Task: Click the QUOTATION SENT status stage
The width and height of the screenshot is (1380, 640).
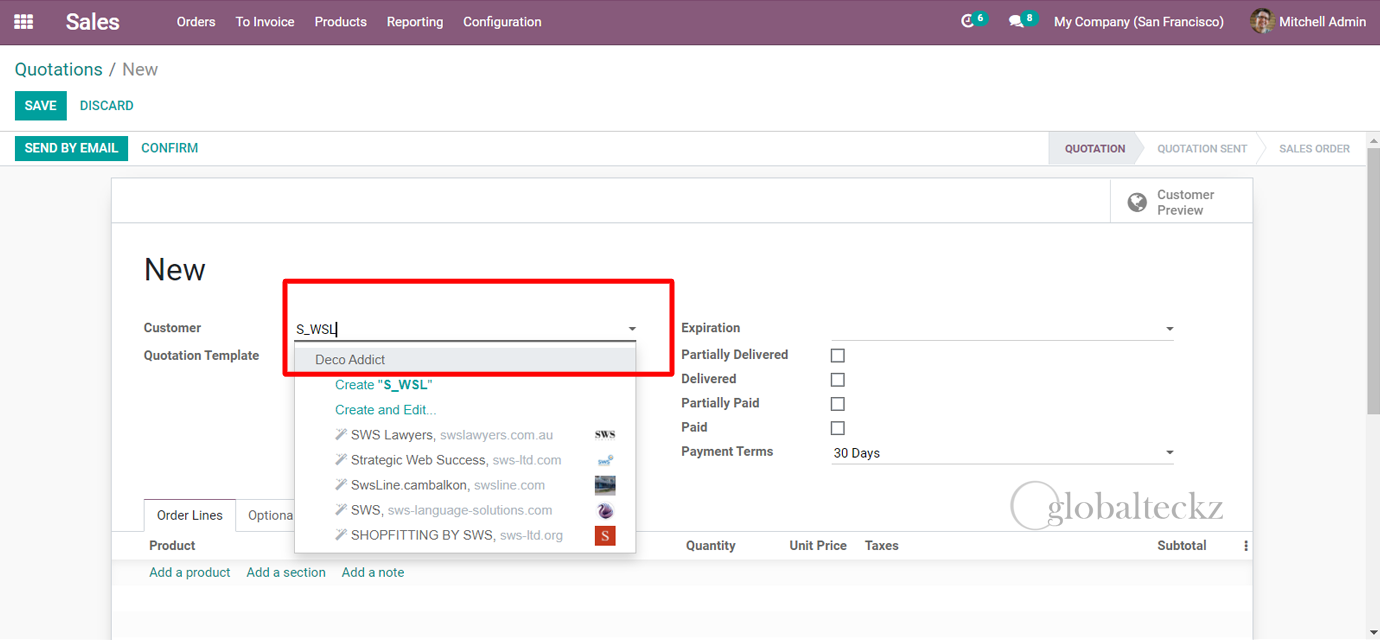Action: tap(1202, 148)
